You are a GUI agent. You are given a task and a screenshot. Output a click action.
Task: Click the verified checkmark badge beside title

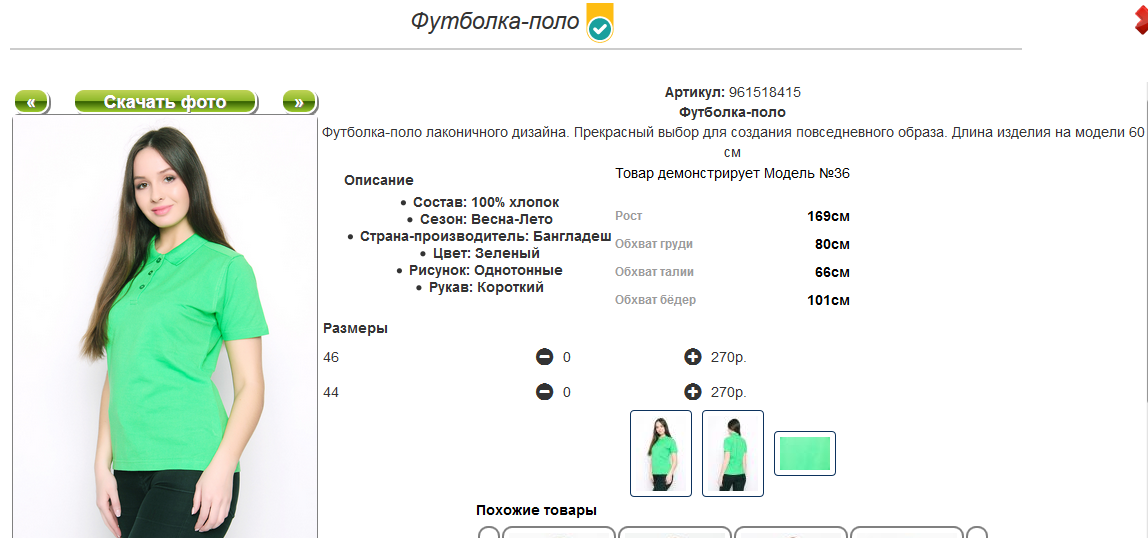tap(600, 23)
